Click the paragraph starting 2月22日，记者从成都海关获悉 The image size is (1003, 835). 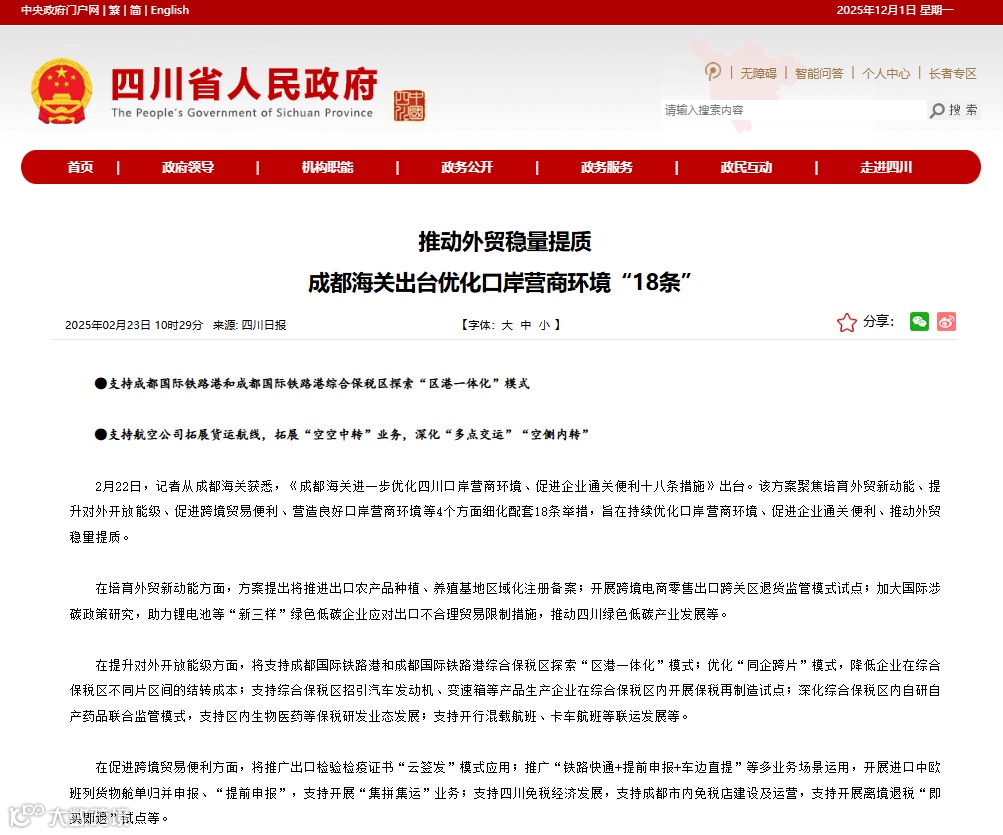505,511
